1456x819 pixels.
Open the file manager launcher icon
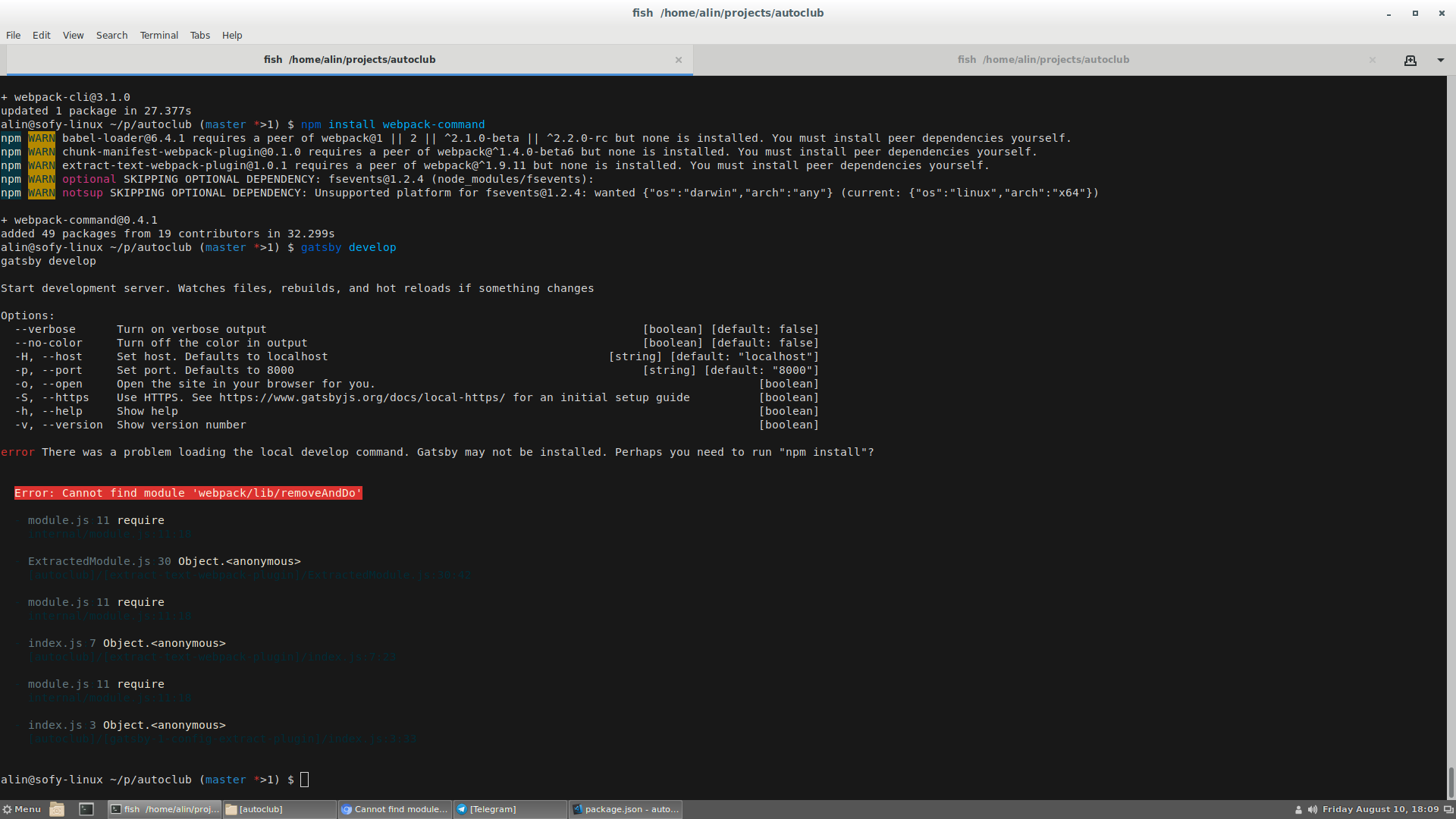pyautogui.click(x=57, y=809)
